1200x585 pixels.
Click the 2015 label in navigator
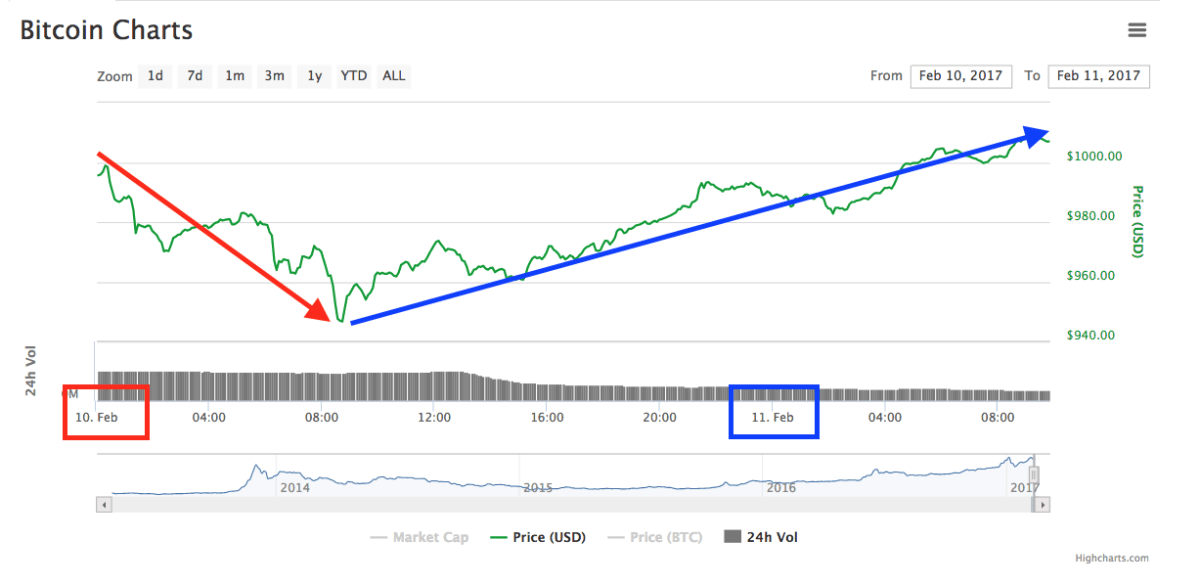point(538,488)
